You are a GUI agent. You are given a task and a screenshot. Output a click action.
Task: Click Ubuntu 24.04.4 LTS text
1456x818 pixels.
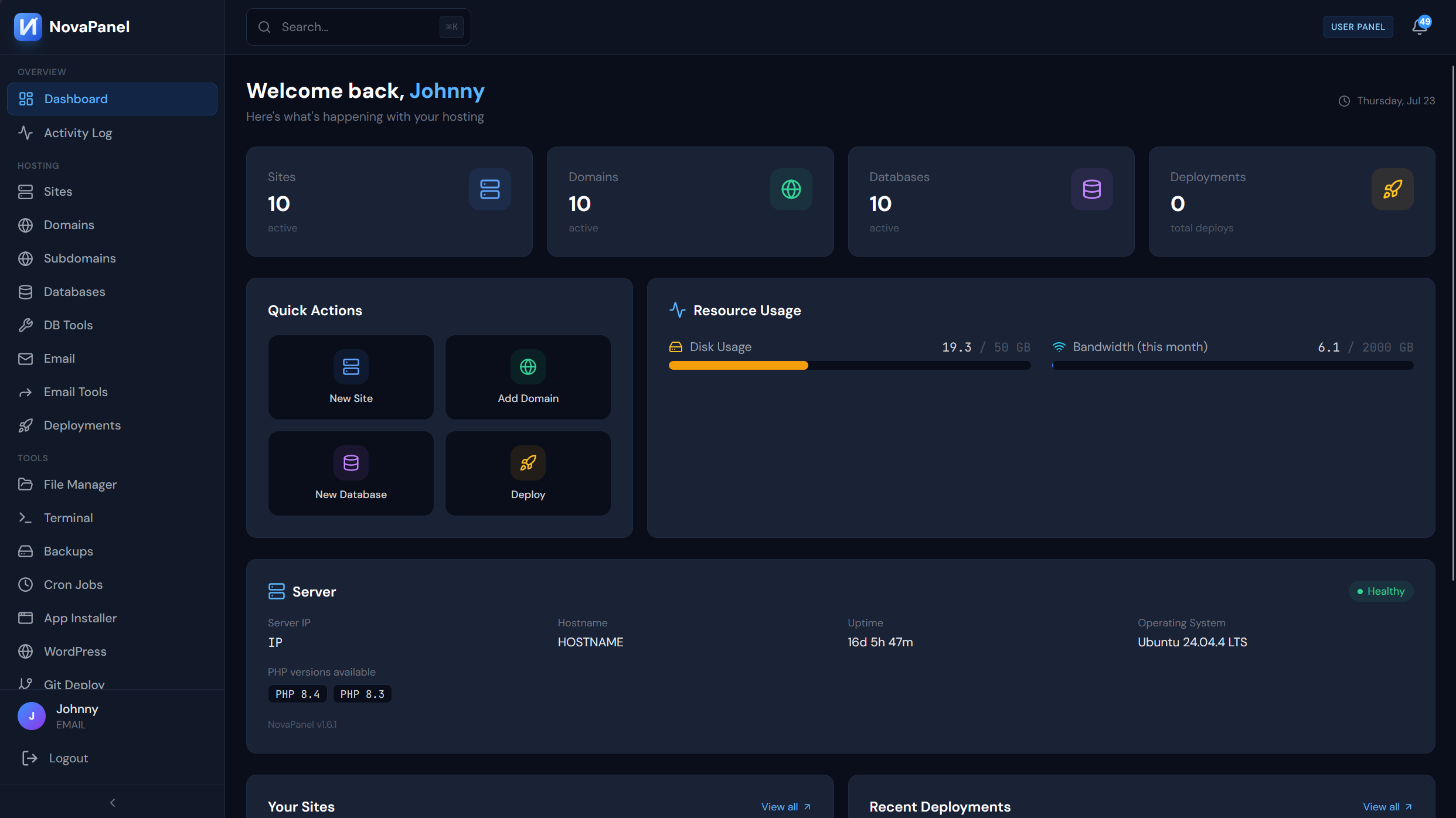(x=1192, y=642)
